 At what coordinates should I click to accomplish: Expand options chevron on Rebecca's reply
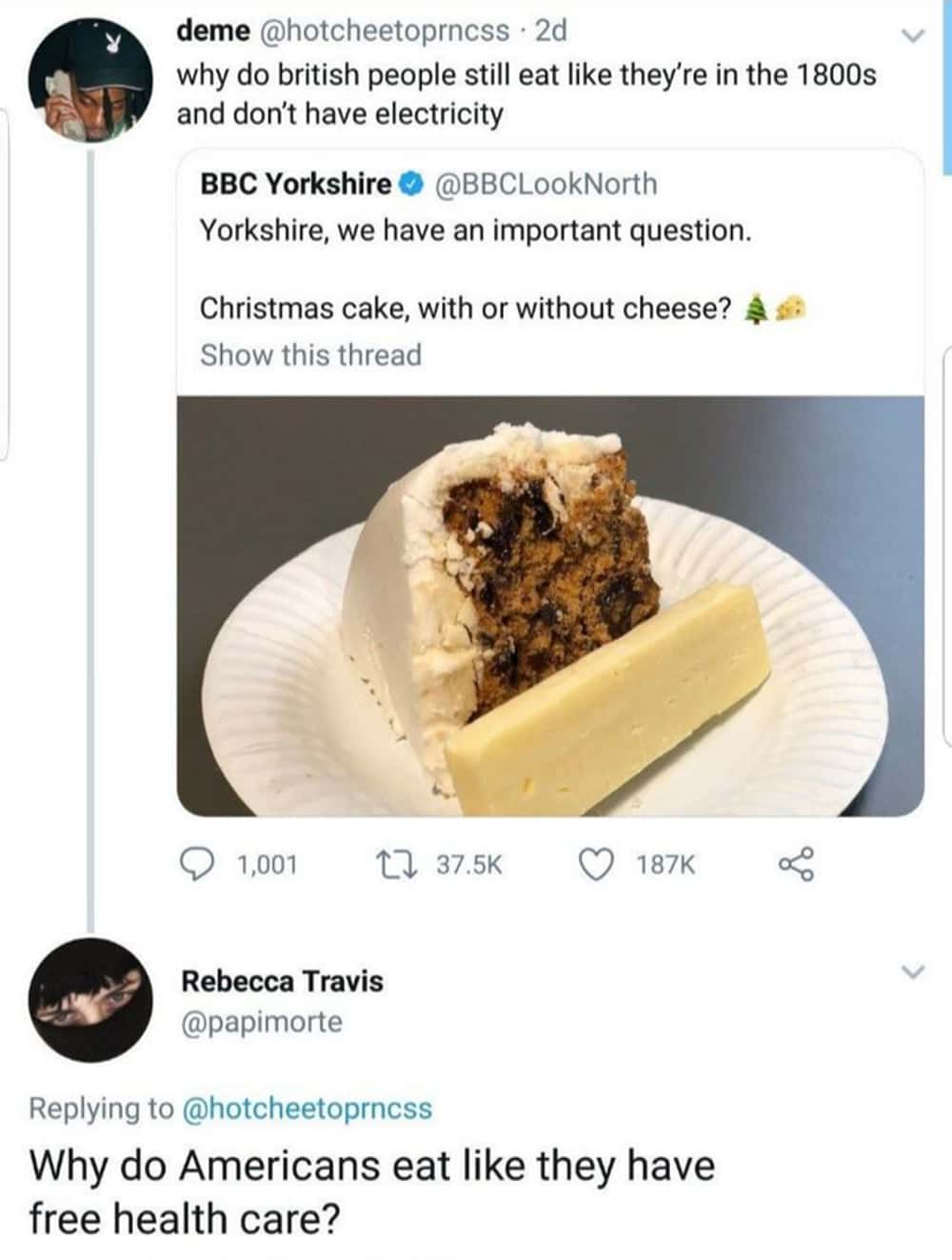coord(913,972)
